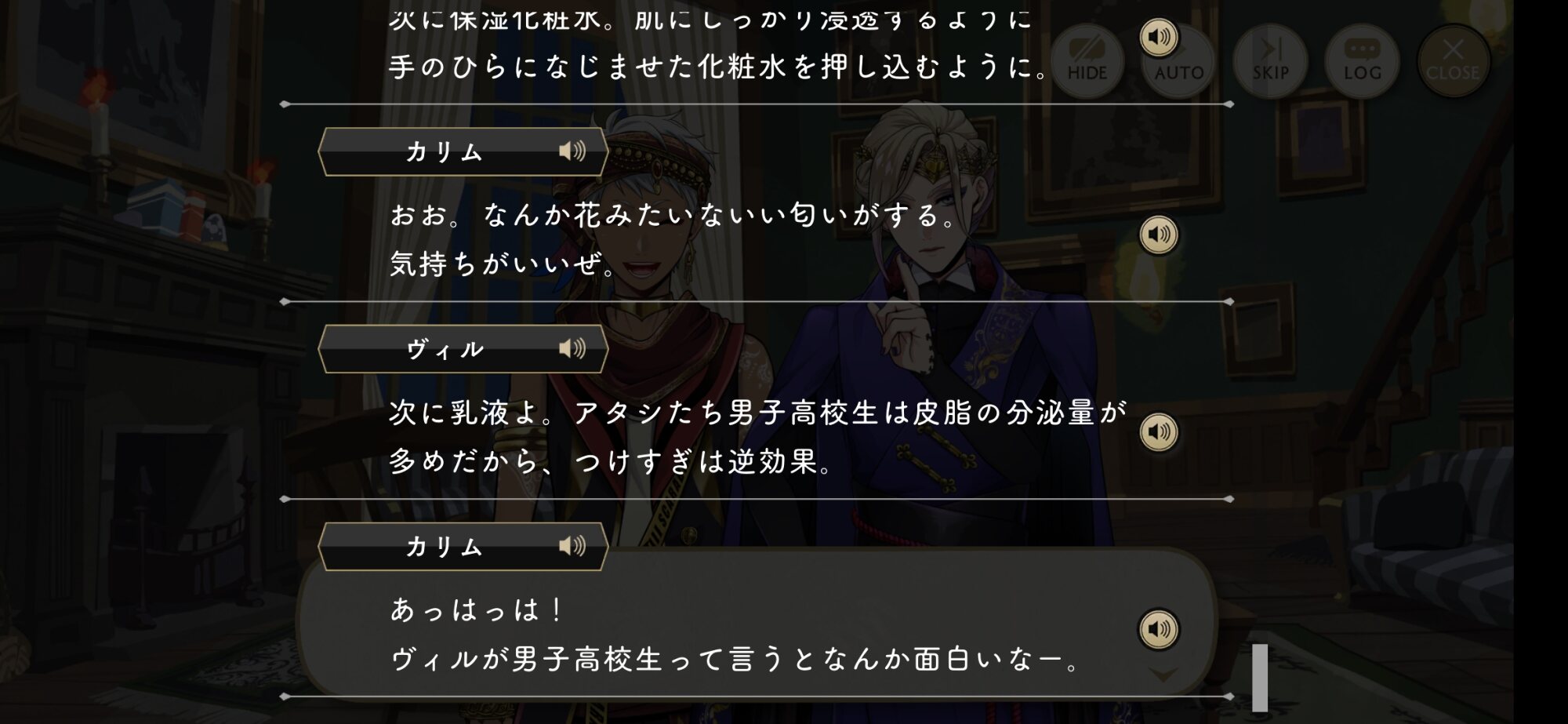Skip the story with SKIP button
Screen dimensions: 1568x724
tap(1270, 61)
